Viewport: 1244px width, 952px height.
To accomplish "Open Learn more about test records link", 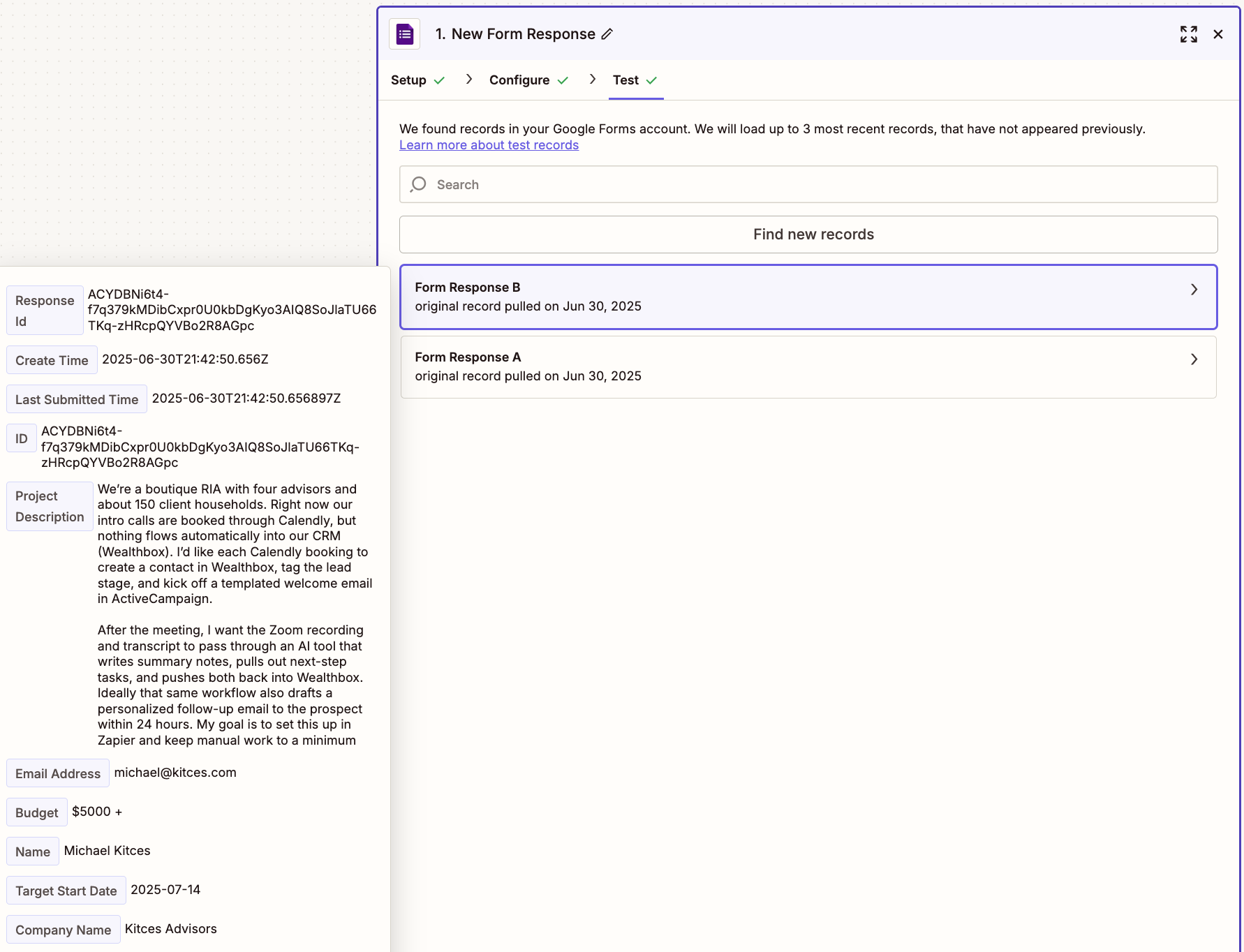I will (489, 145).
